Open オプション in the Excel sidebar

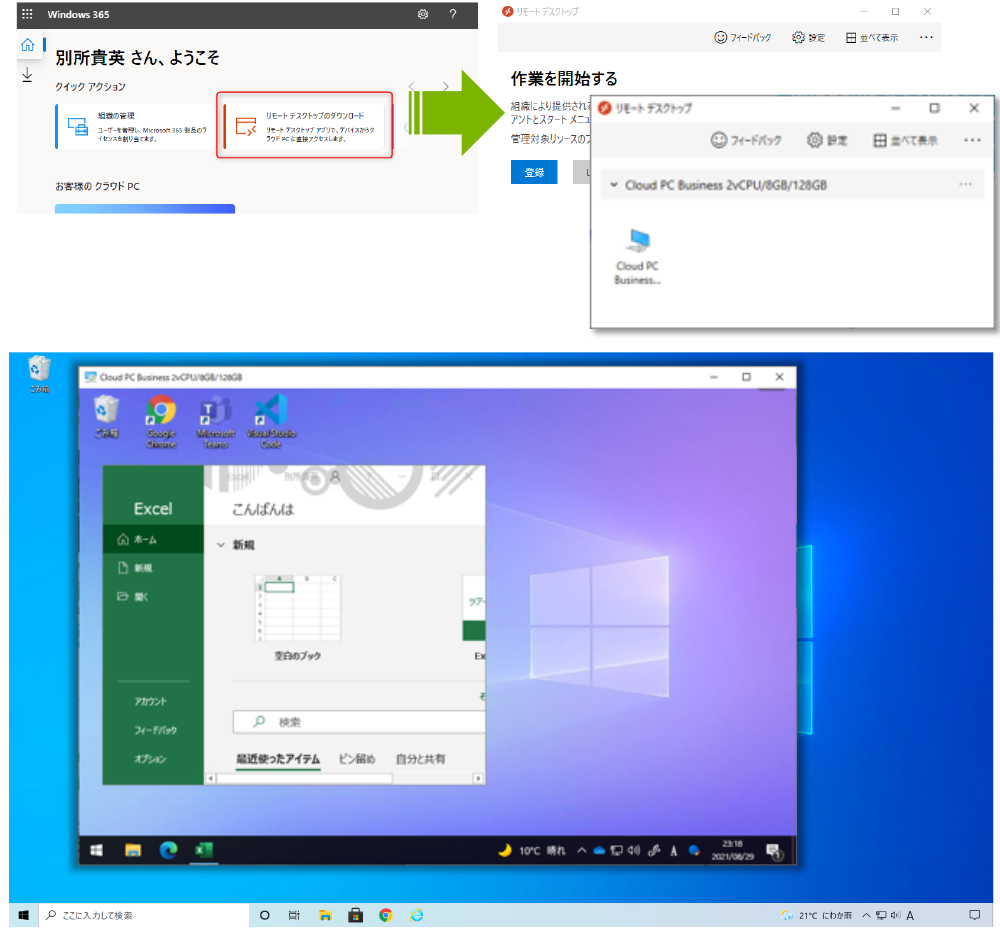click(150, 758)
